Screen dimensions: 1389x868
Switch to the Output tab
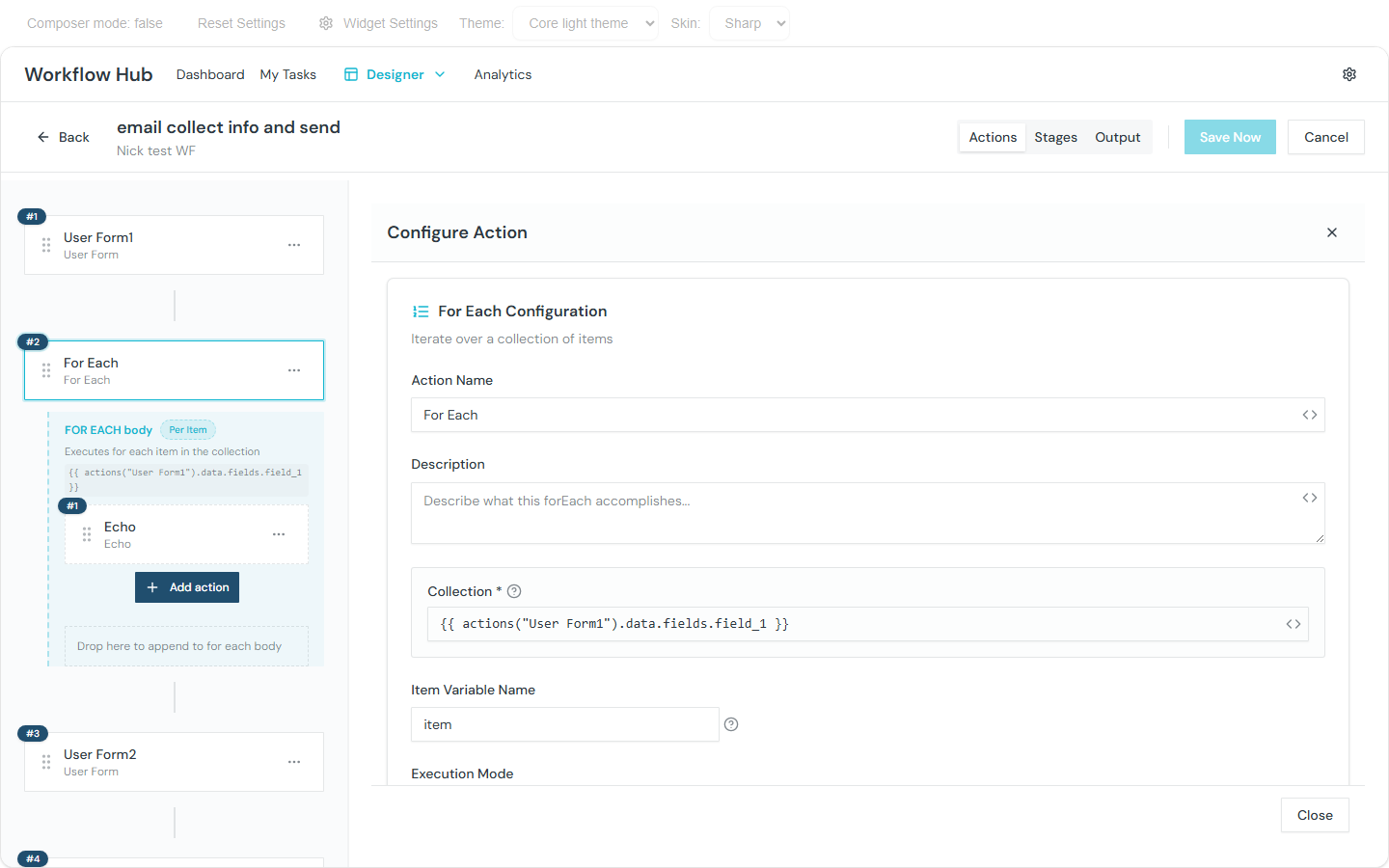pyautogui.click(x=1118, y=137)
